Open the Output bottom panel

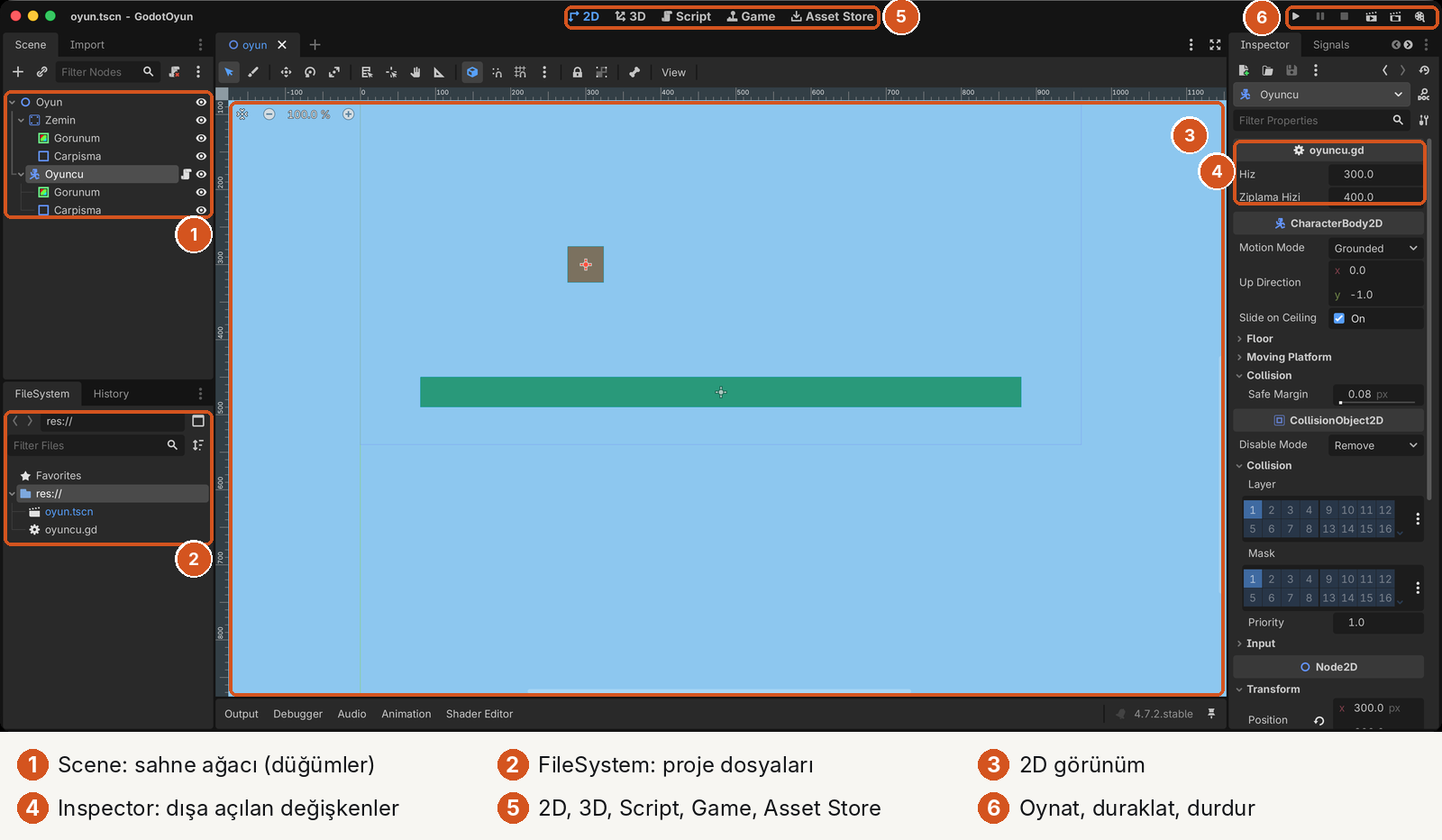click(242, 714)
